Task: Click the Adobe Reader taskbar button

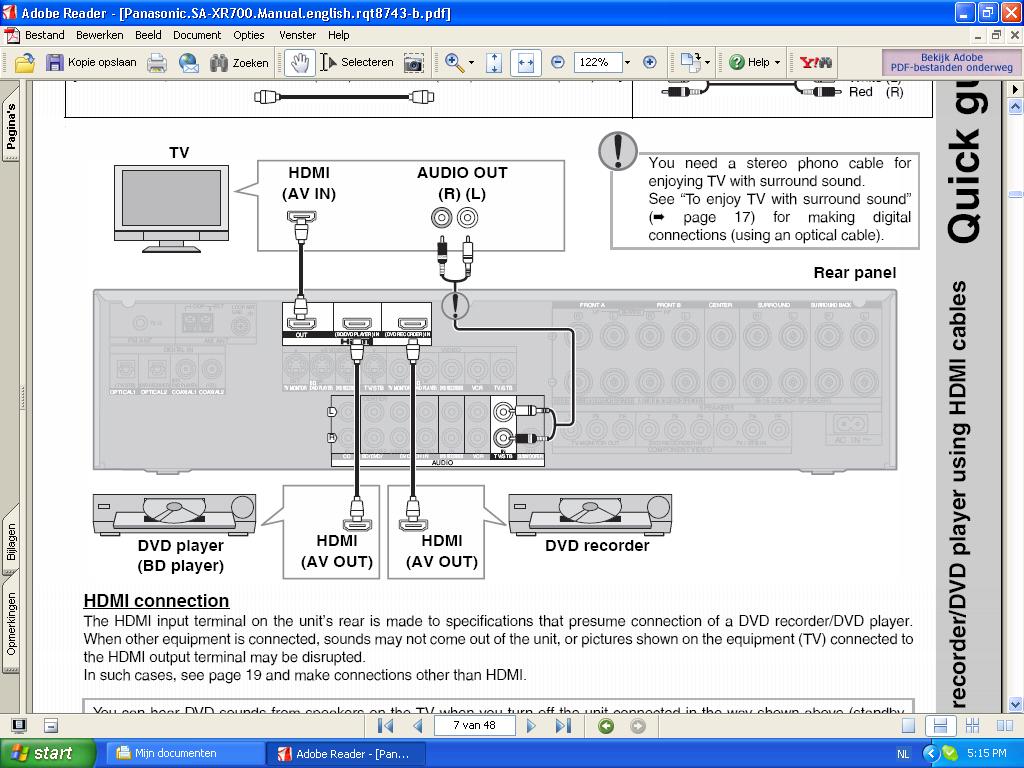Action: point(346,754)
